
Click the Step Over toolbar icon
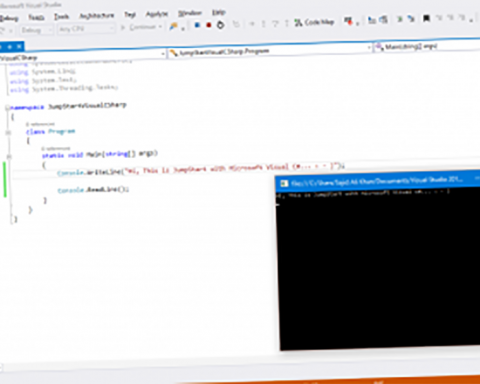point(275,23)
